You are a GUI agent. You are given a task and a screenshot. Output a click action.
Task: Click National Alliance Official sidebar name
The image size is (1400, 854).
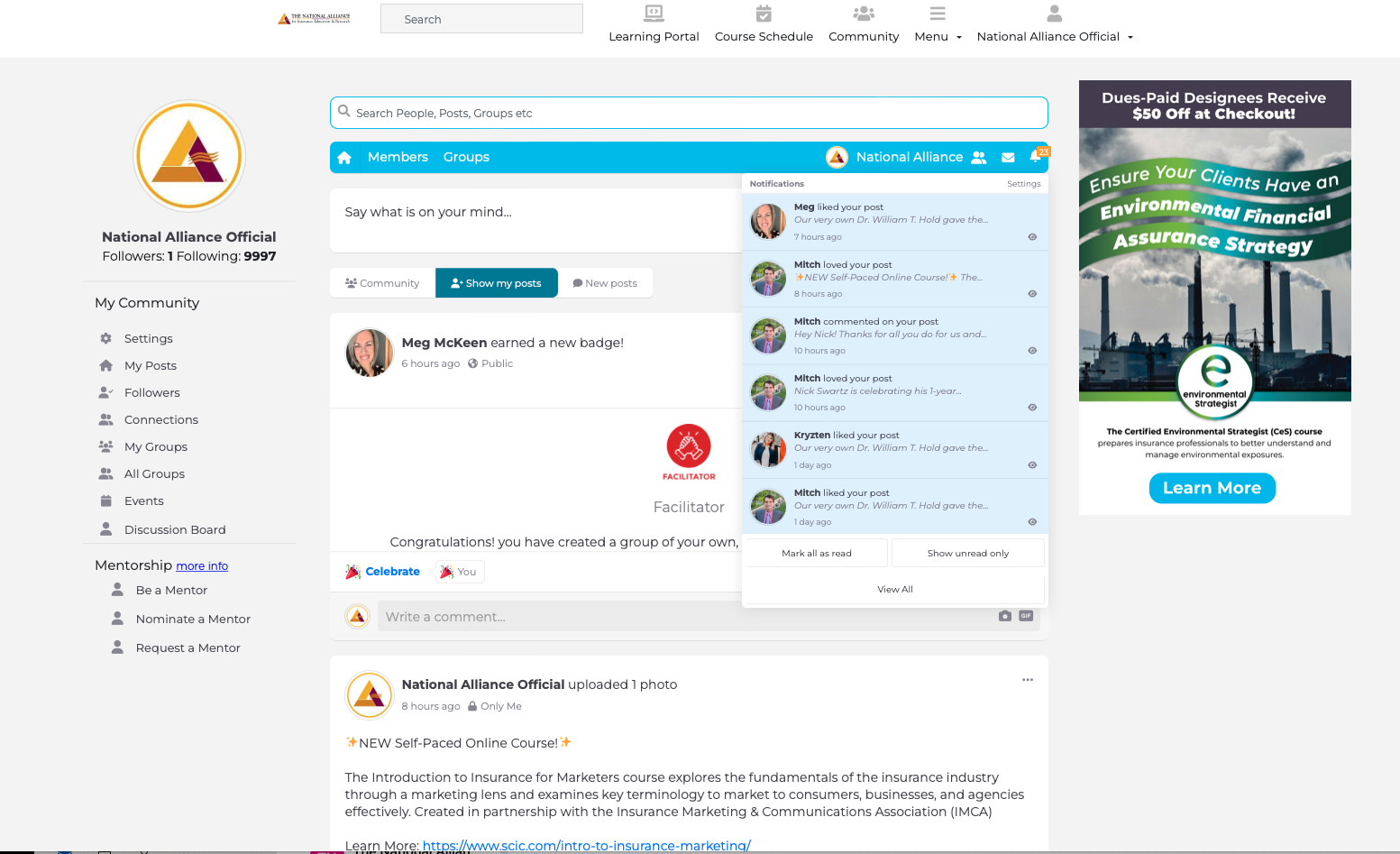click(x=189, y=236)
